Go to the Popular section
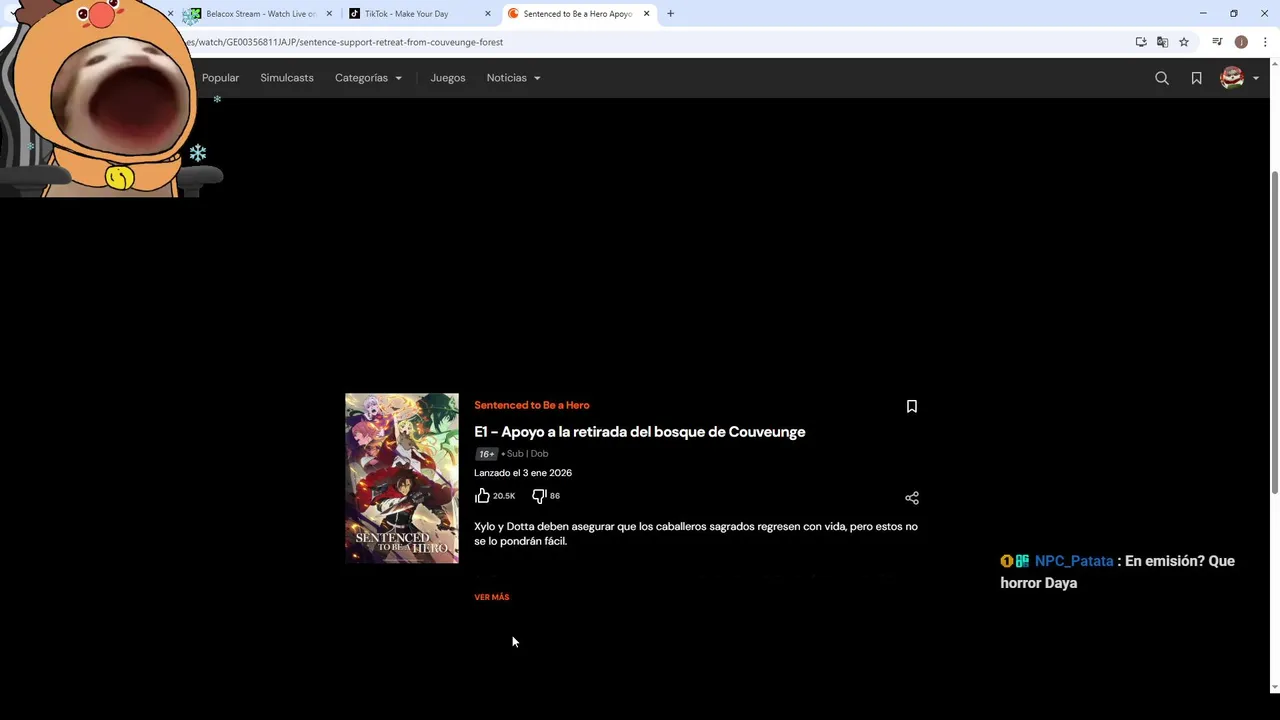This screenshot has height=720, width=1280. coord(220,78)
